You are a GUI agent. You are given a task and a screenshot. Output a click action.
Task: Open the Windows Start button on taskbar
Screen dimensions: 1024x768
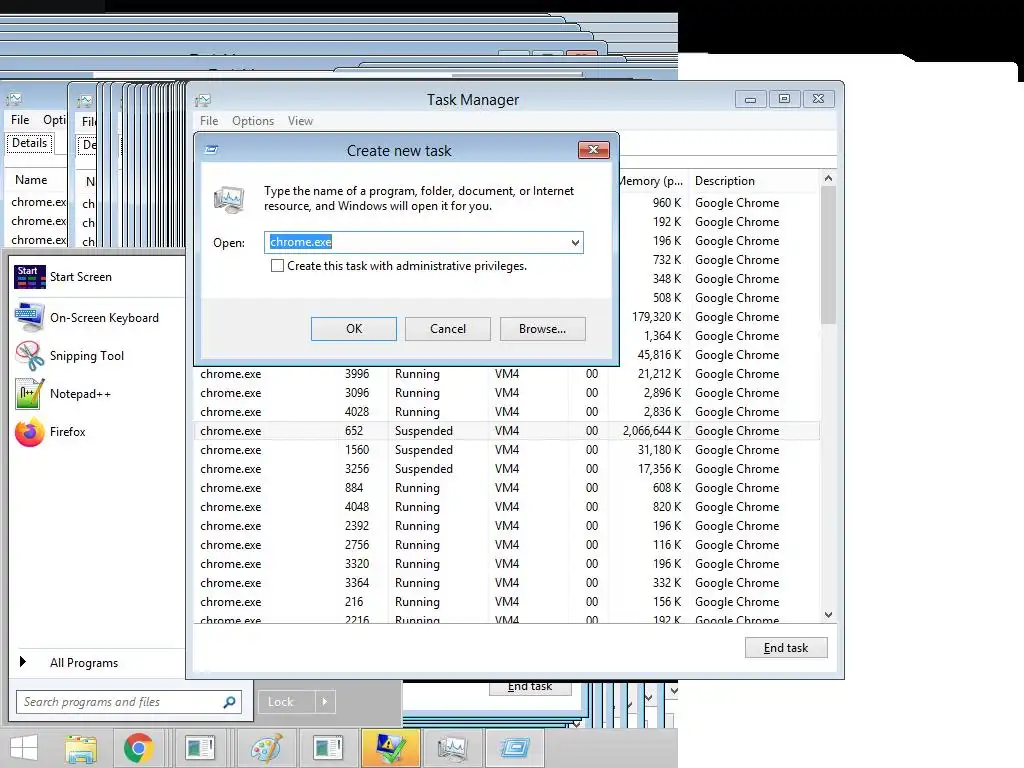(24, 748)
